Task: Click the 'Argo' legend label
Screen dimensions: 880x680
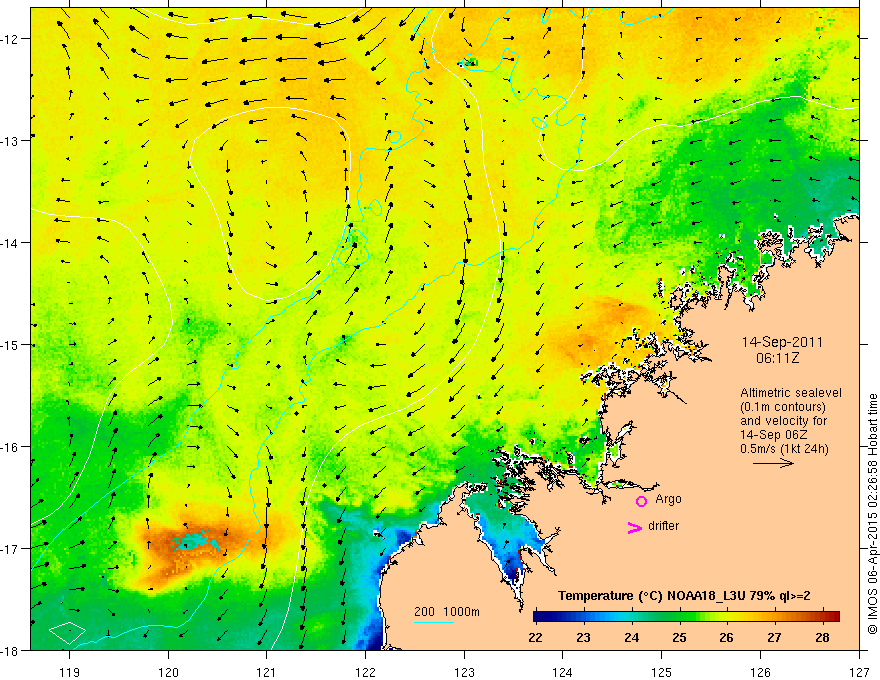Action: (668, 499)
